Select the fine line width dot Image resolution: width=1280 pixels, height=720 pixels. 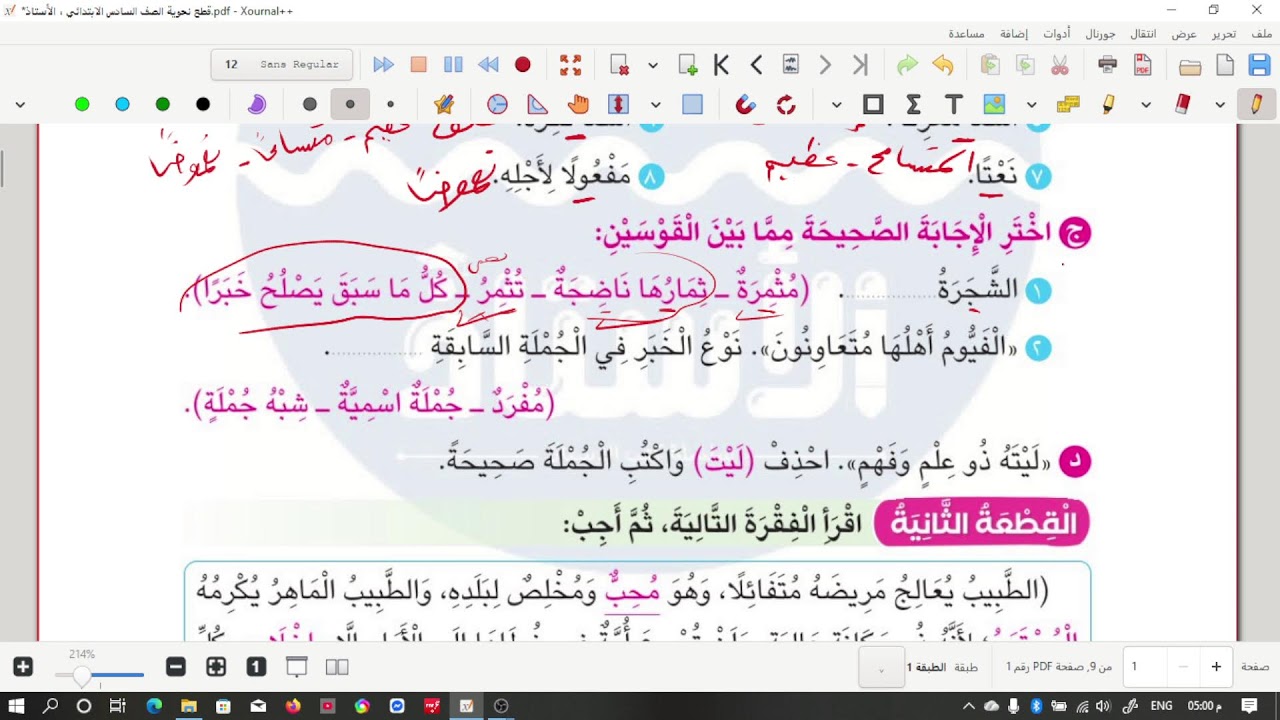[x=390, y=104]
